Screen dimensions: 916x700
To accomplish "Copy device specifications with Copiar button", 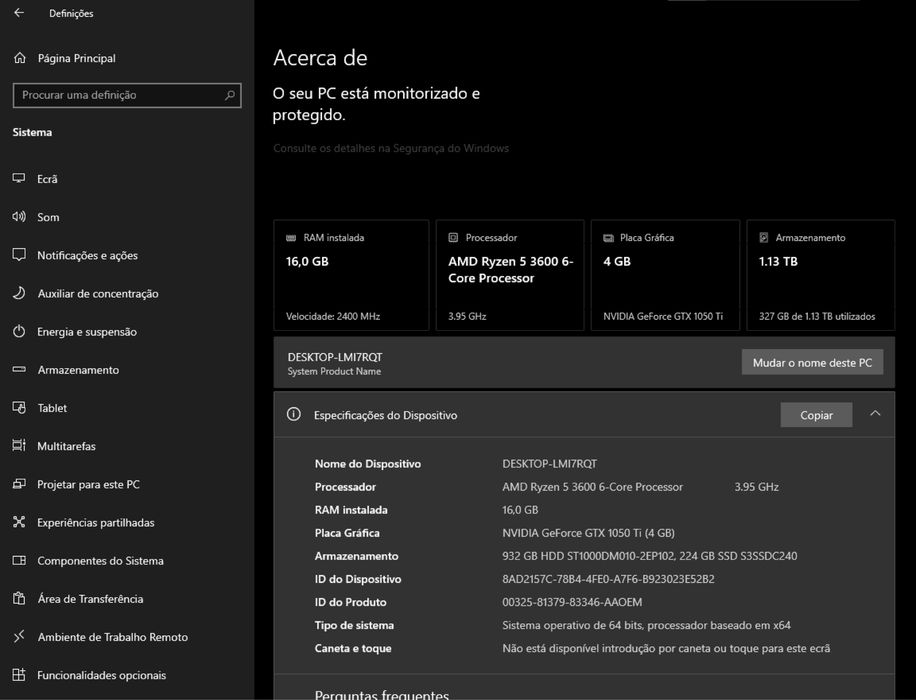I will pyautogui.click(x=816, y=415).
